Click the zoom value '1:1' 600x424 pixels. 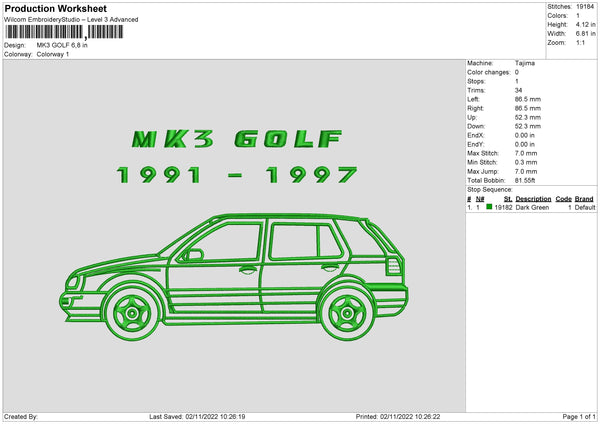tap(580, 42)
